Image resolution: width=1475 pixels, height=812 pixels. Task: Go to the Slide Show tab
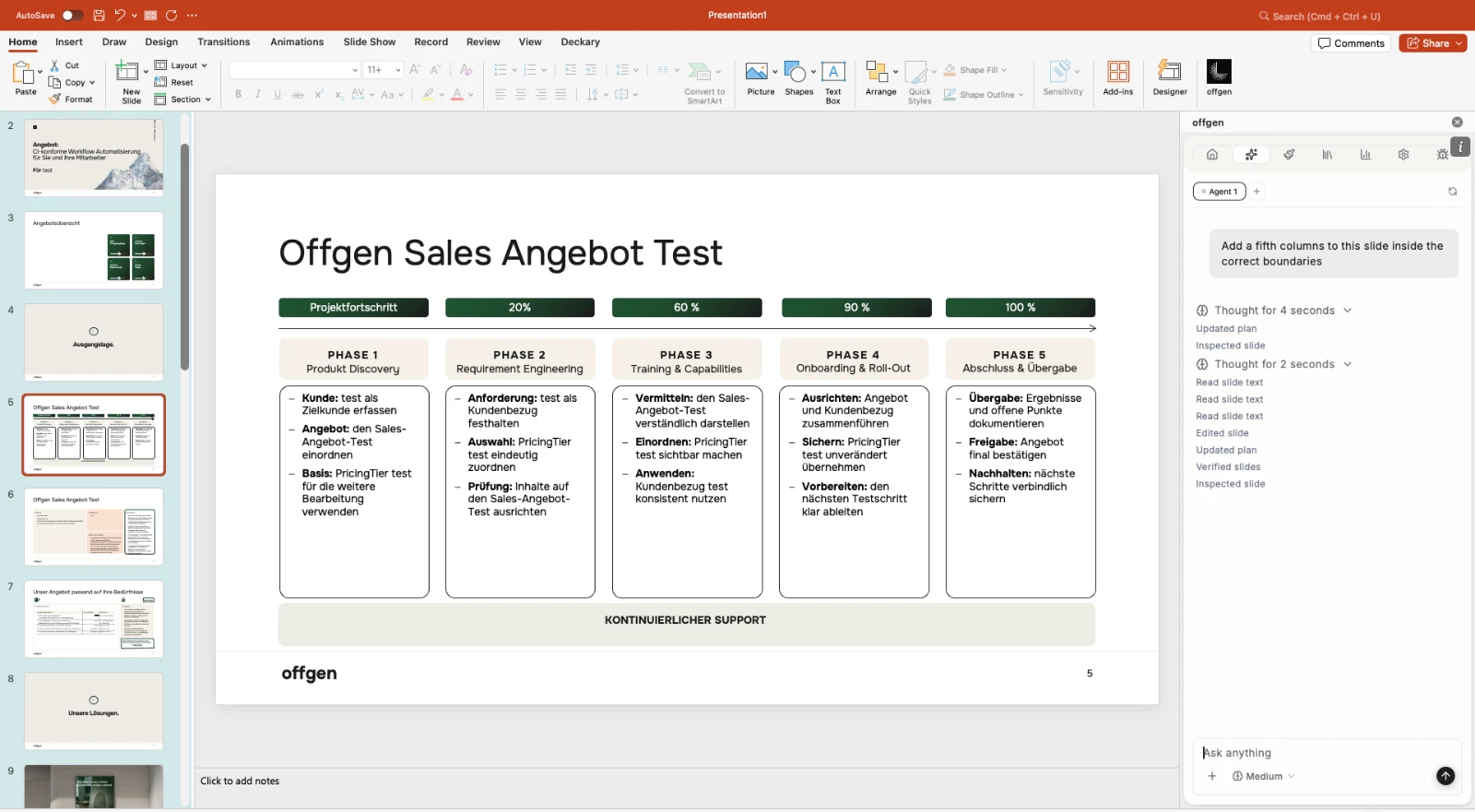coord(370,42)
